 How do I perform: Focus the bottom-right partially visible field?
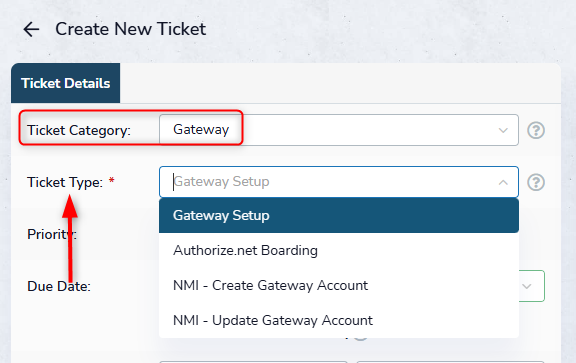(x=450, y=362)
